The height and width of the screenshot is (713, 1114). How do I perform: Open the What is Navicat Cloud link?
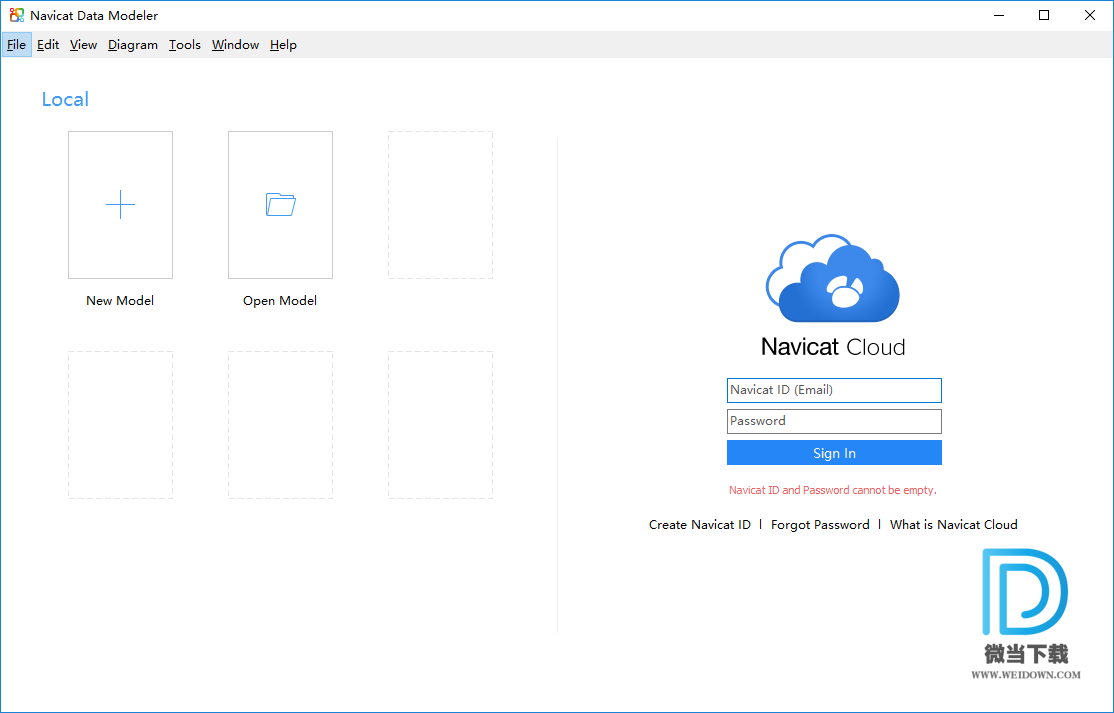[953, 525]
